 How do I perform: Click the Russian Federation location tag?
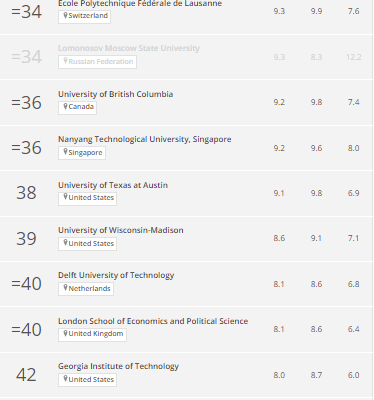(97, 62)
